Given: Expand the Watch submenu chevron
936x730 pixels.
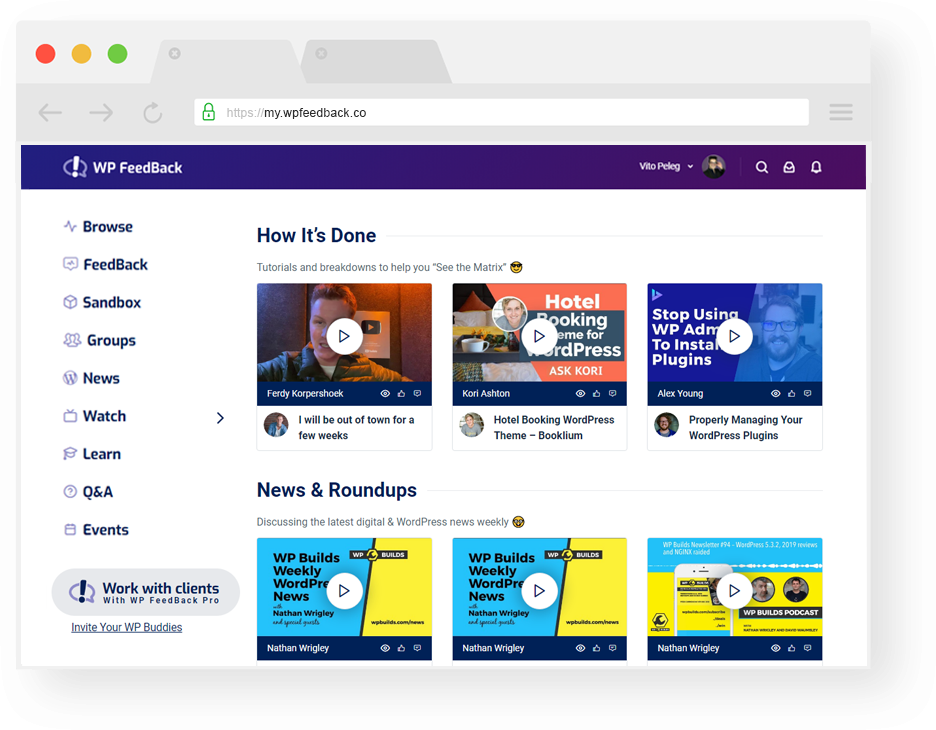Looking at the screenshot, I should [220, 418].
